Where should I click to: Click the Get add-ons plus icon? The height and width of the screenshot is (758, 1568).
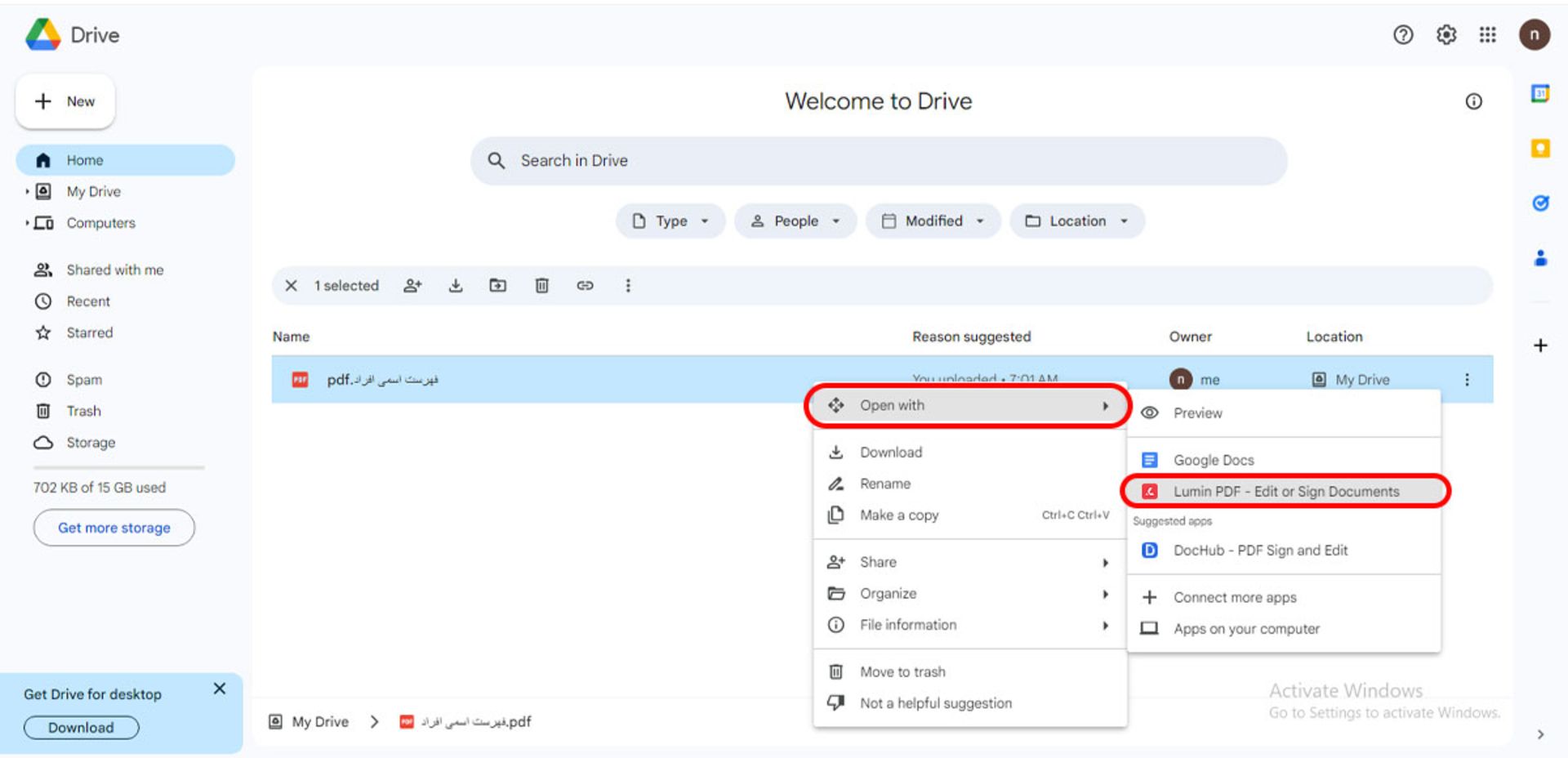pyautogui.click(x=1540, y=346)
